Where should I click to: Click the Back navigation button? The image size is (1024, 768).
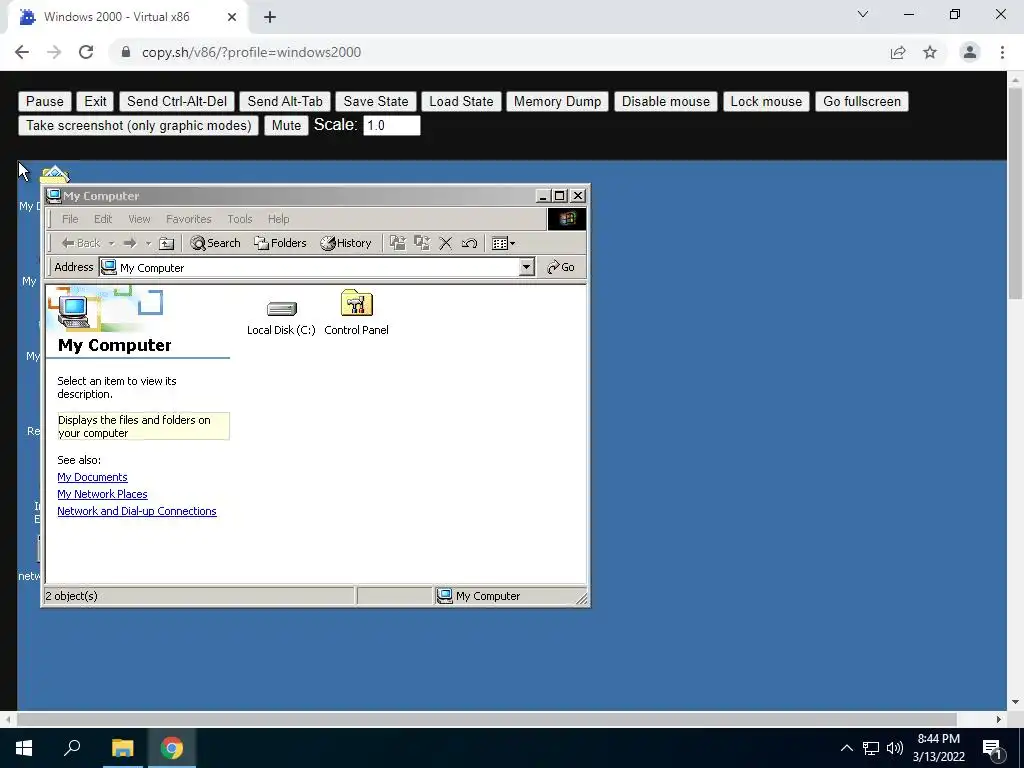(81, 243)
